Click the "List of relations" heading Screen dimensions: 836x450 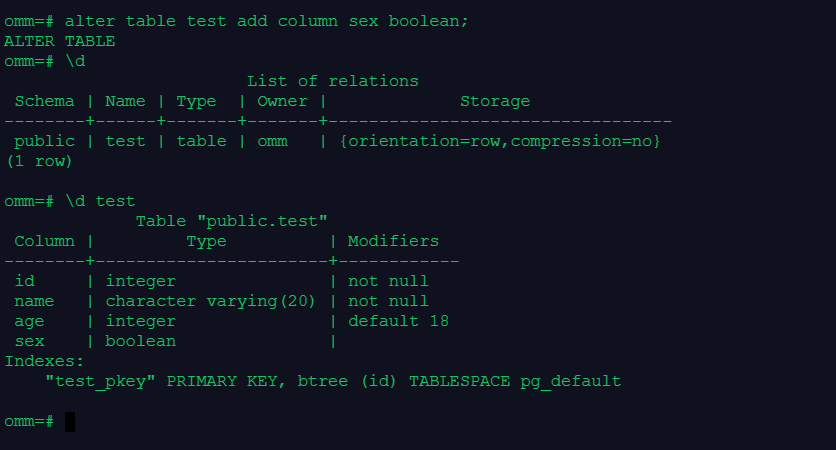pyautogui.click(x=332, y=81)
